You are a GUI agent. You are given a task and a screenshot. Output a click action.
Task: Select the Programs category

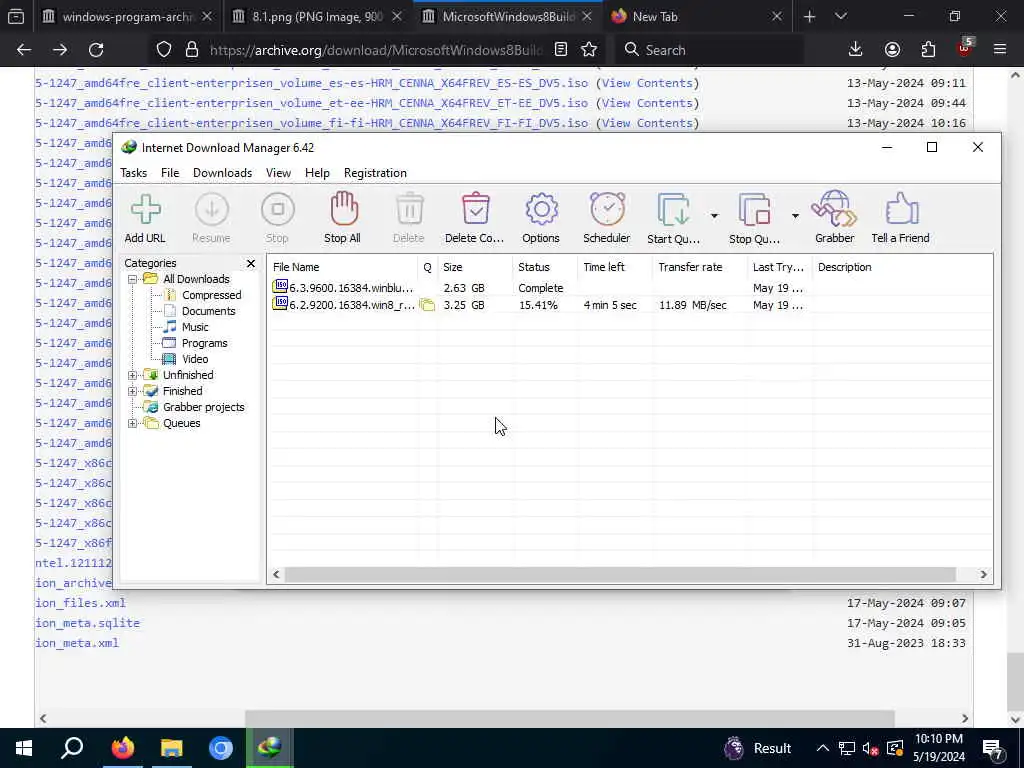[x=204, y=344]
